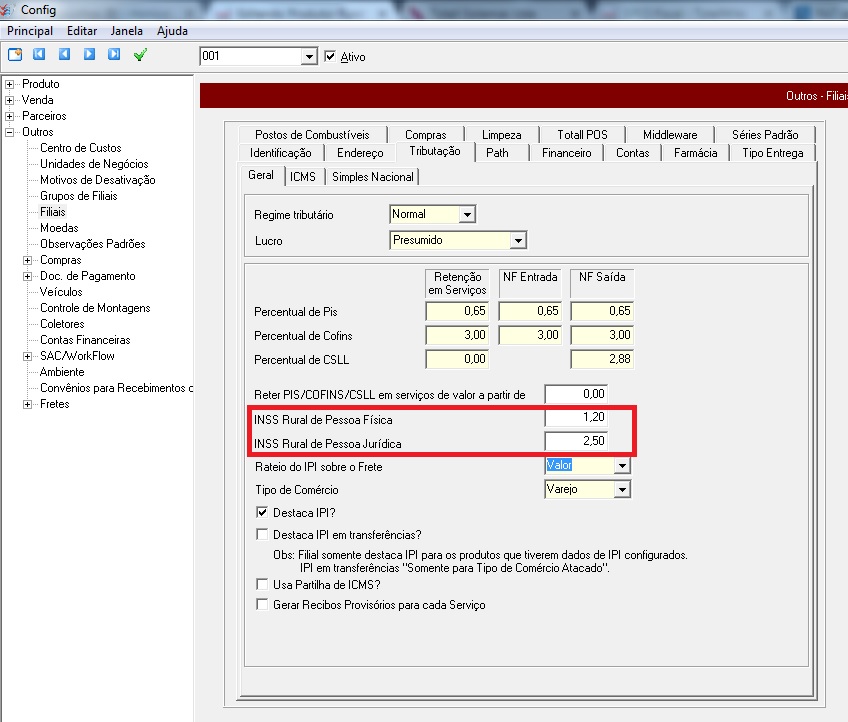The height and width of the screenshot is (722, 848).
Task: Enable Destaca IPI em transferências checkbox
Action: click(x=262, y=534)
